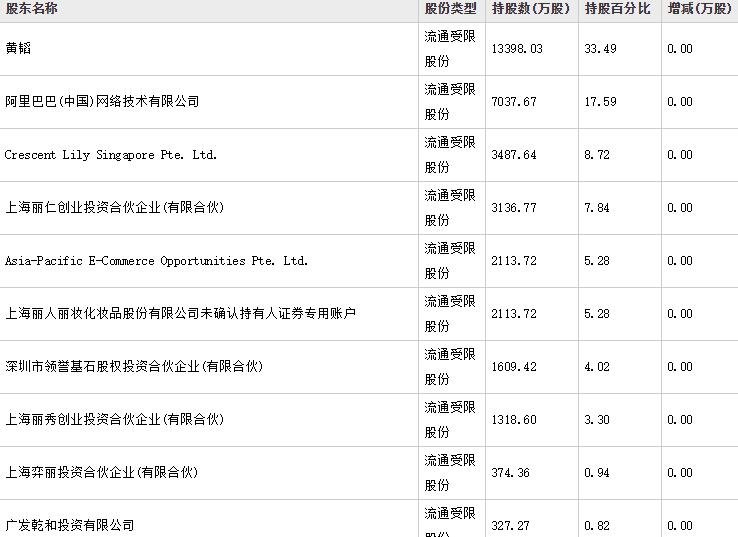Image resolution: width=738 pixels, height=537 pixels.
Task: Click holding value 1609.42
Action: tap(514, 367)
